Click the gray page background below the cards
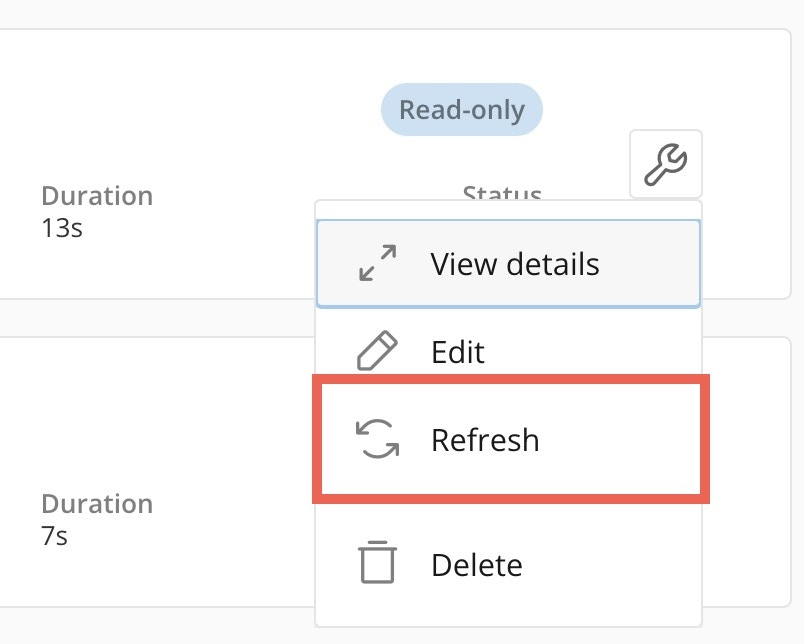The height and width of the screenshot is (644, 804). click(150, 628)
